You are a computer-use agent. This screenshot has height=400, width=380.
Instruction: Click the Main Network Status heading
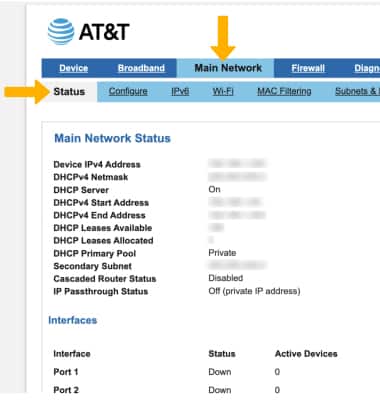coord(112,138)
